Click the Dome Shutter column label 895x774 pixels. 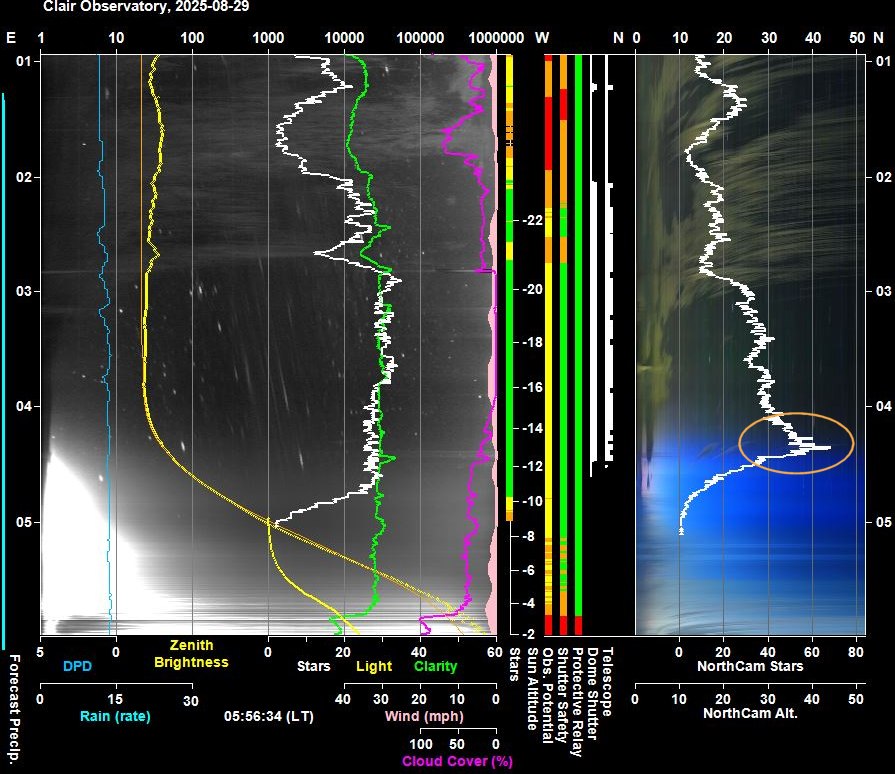[x=594, y=690]
